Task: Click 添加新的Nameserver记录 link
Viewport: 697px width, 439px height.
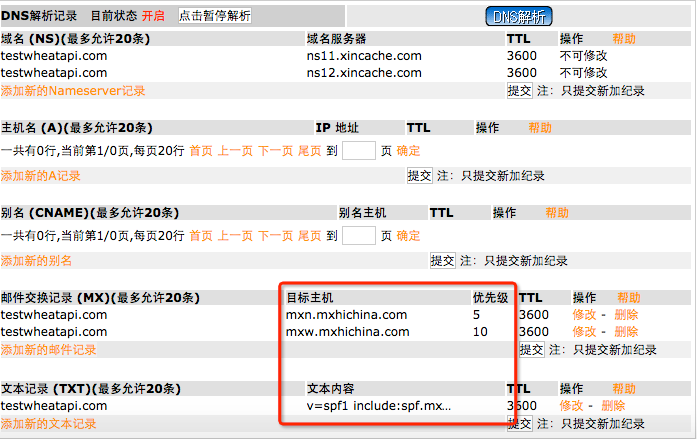Action: pos(73,91)
